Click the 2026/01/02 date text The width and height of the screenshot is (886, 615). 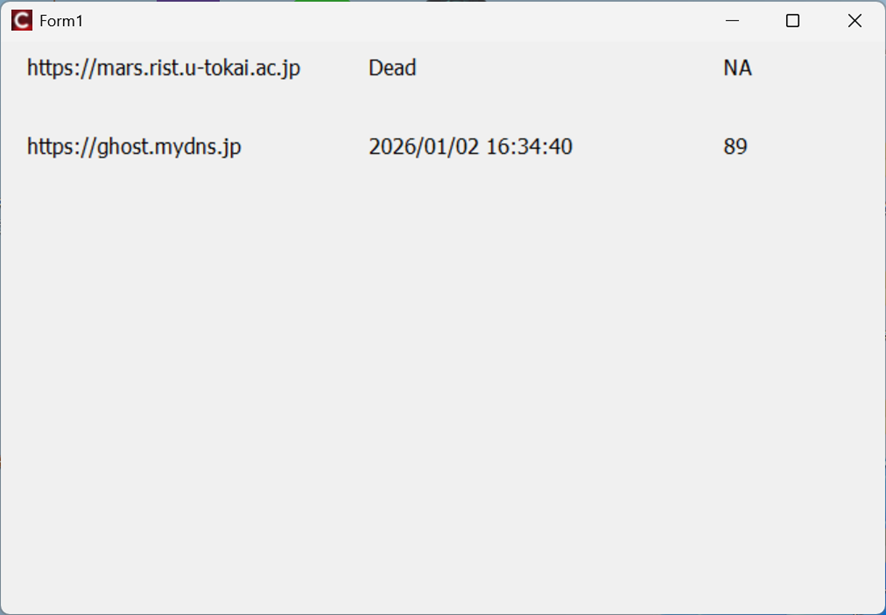pos(424,147)
